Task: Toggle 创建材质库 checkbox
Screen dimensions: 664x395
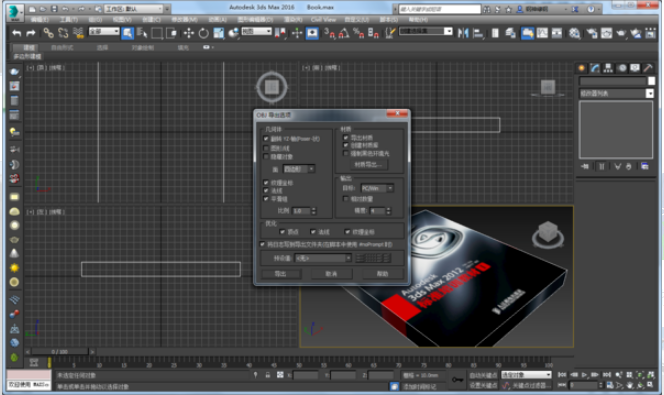Action: (x=346, y=145)
